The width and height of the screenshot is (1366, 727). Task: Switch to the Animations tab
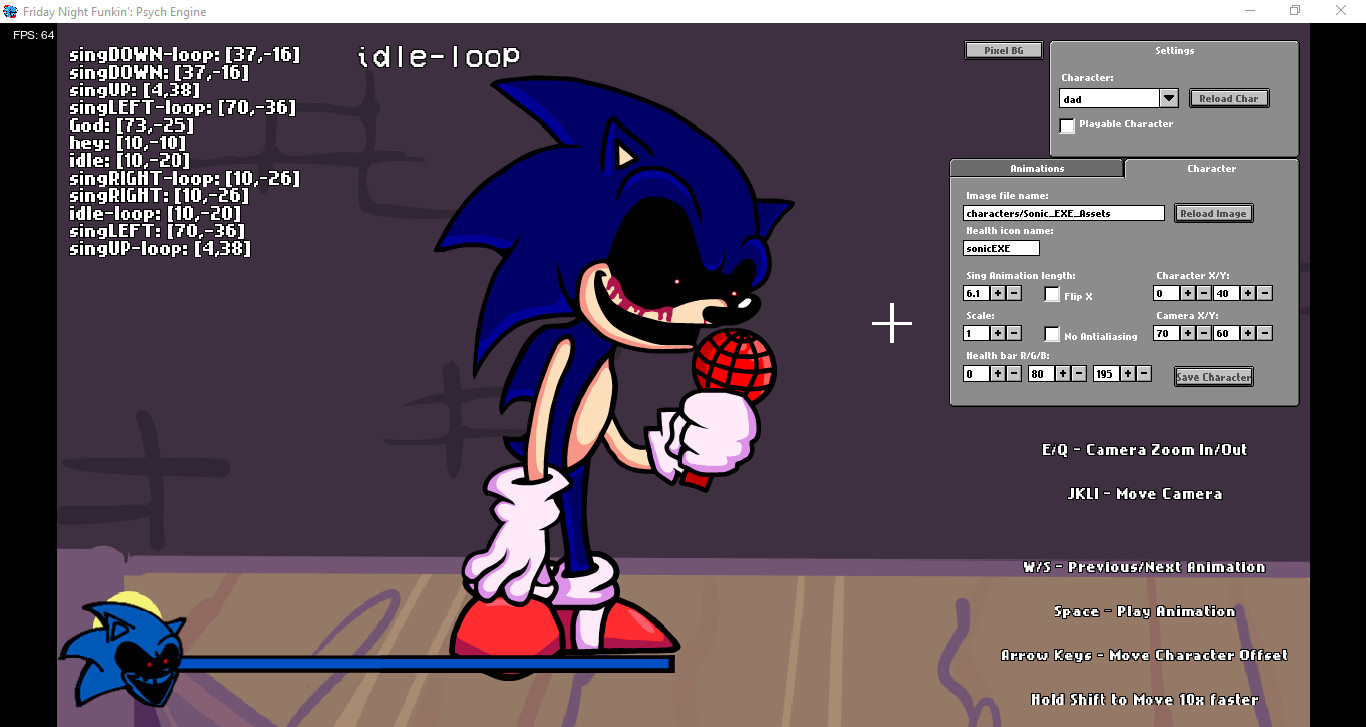[x=1037, y=168]
